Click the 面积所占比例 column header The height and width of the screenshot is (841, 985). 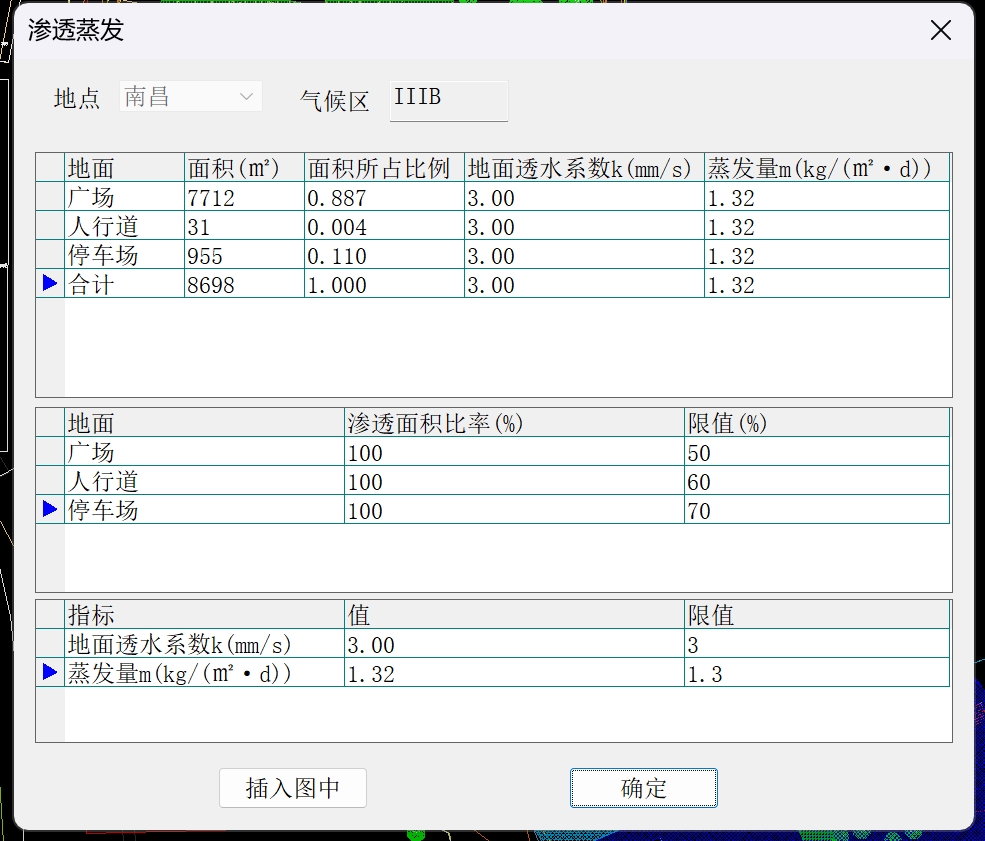383,168
